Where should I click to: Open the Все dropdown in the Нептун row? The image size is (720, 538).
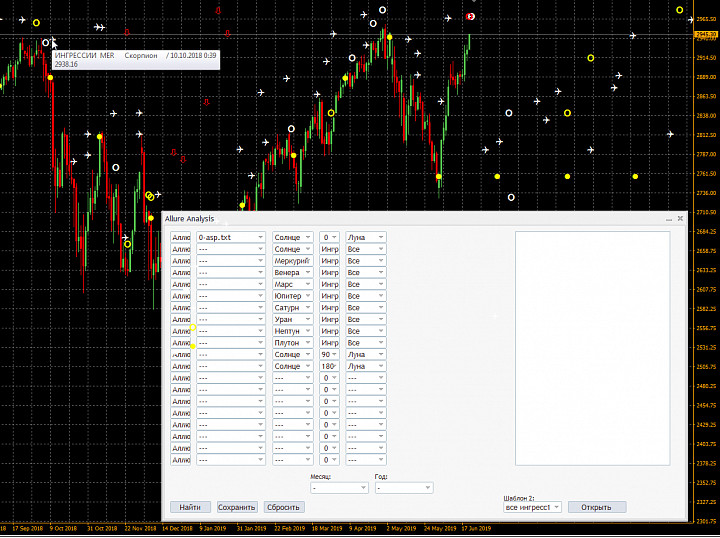[x=366, y=331]
